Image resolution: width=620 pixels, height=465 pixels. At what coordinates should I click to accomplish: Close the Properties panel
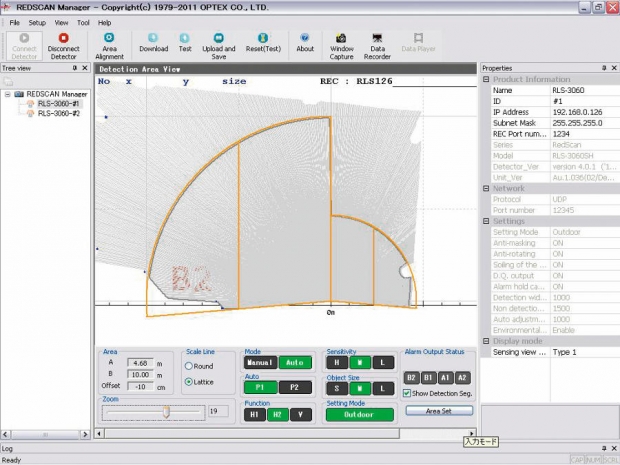point(614,68)
